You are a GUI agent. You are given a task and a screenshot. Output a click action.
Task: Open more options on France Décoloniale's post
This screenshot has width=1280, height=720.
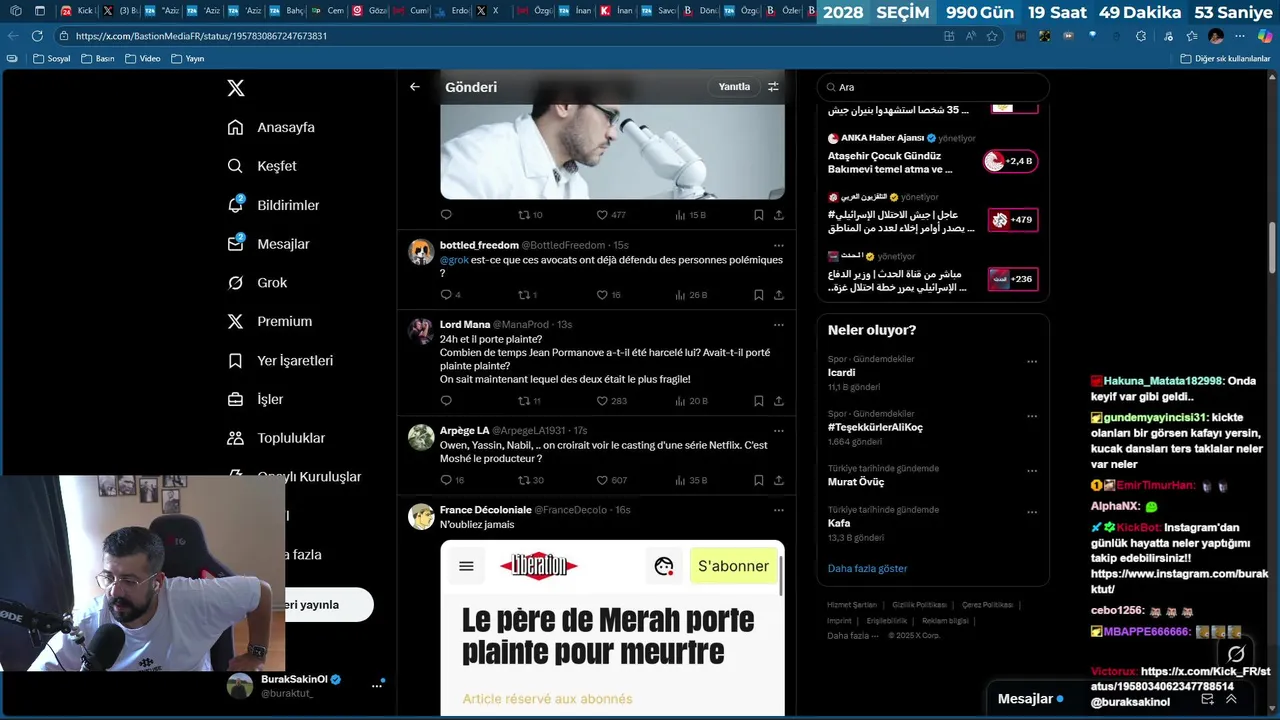(x=779, y=510)
